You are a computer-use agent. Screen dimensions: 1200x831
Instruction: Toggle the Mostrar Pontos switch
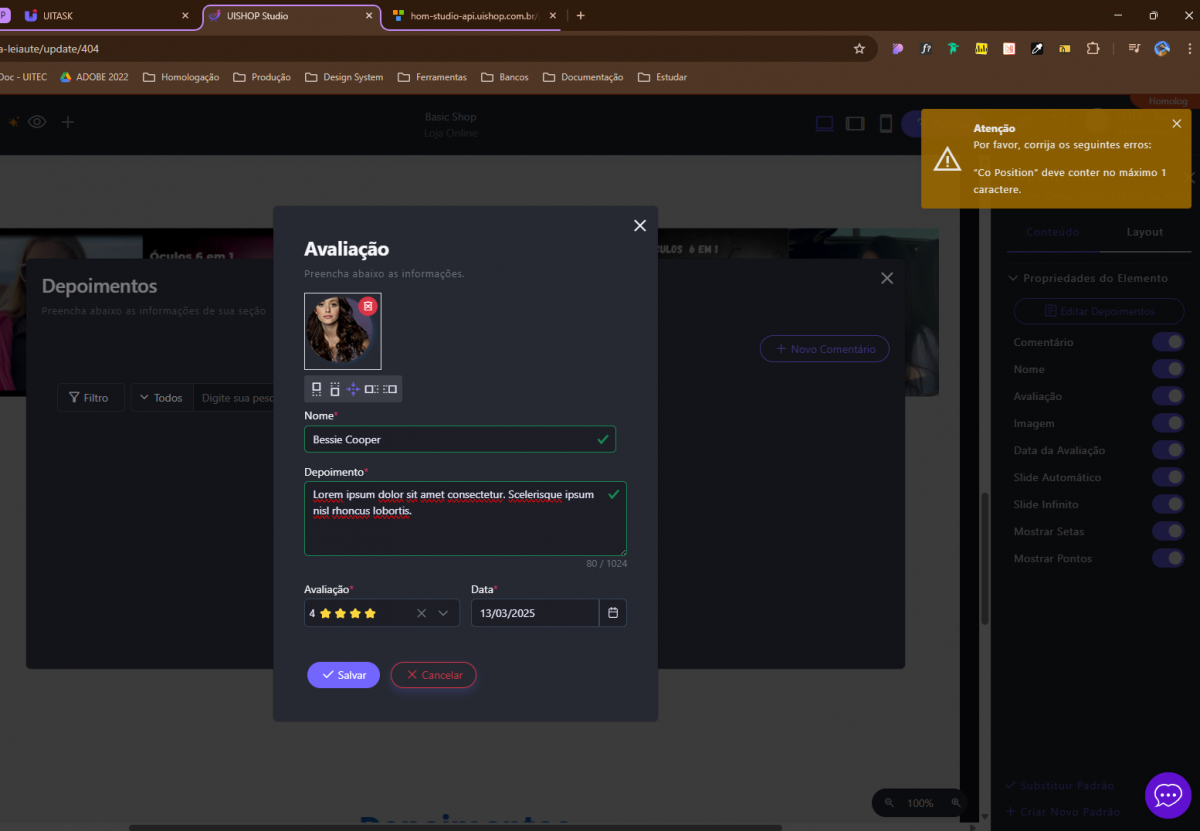tap(1168, 558)
